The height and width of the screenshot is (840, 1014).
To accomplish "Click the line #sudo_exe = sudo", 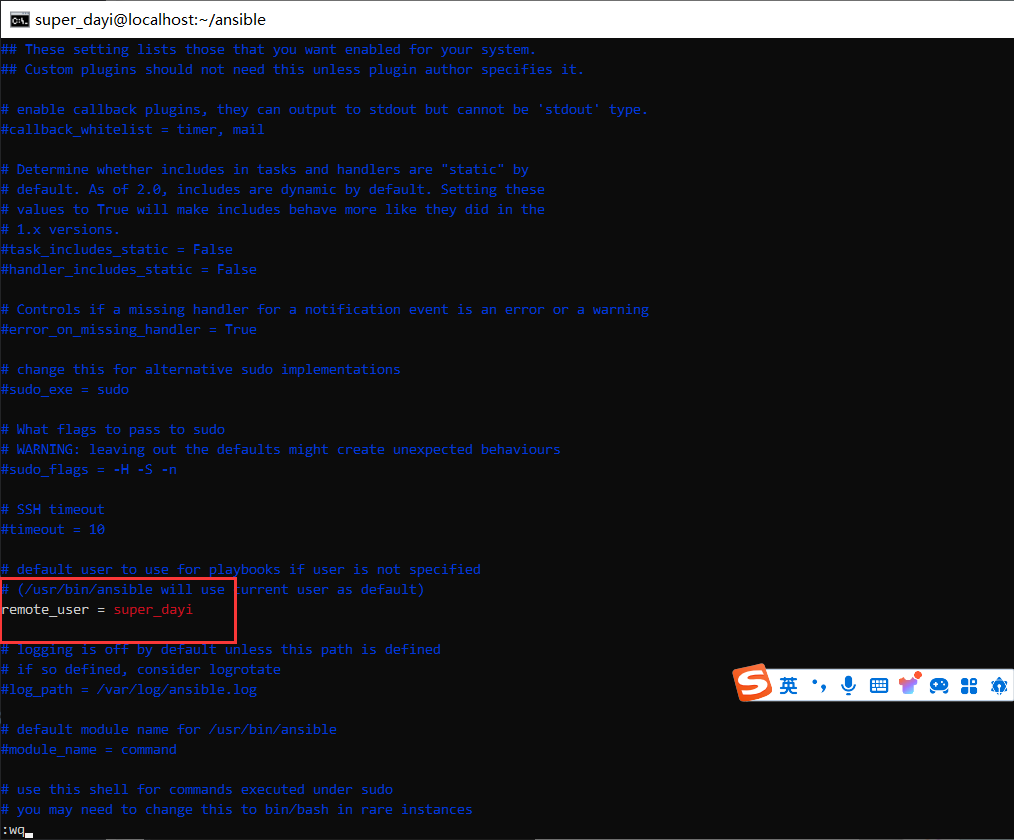I will tap(65, 389).
